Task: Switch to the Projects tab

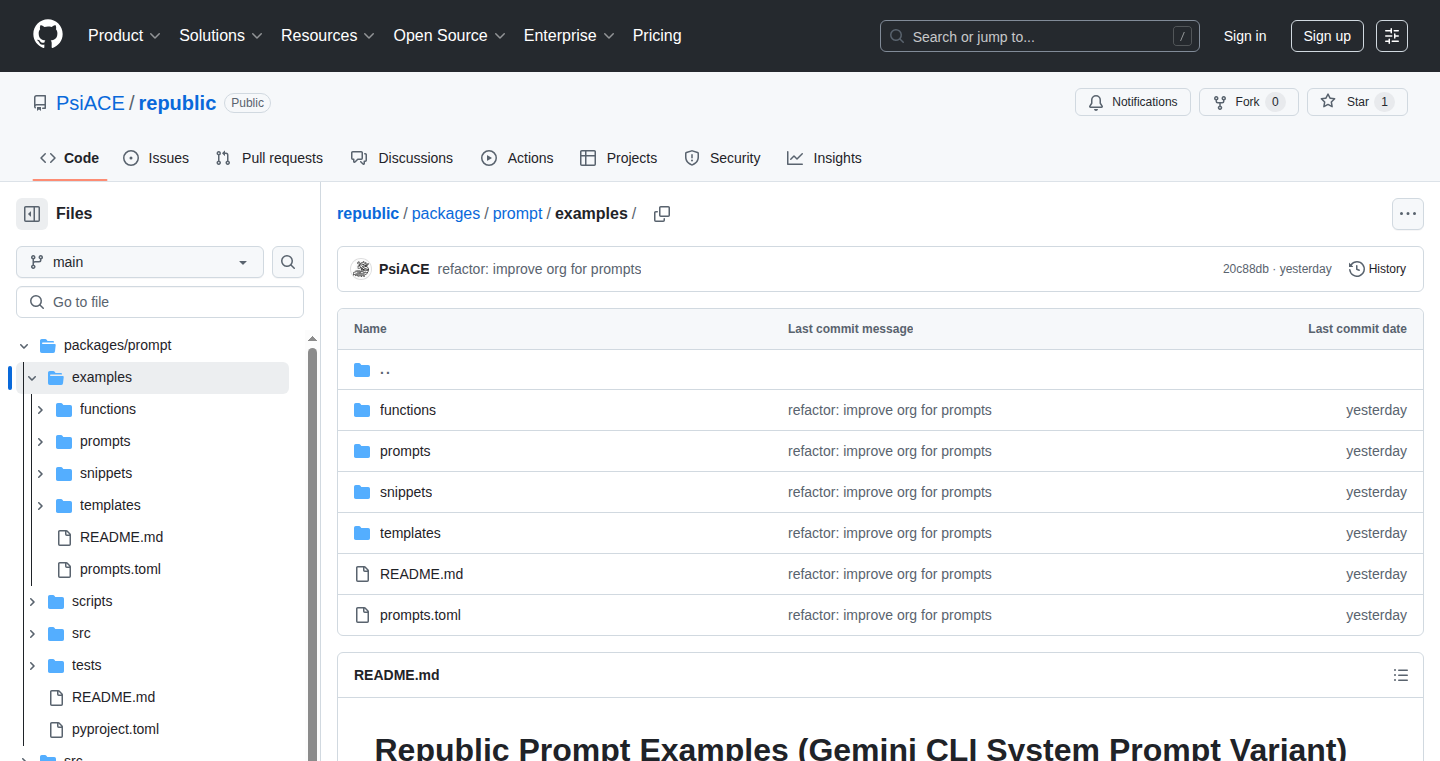Action: pyautogui.click(x=619, y=158)
